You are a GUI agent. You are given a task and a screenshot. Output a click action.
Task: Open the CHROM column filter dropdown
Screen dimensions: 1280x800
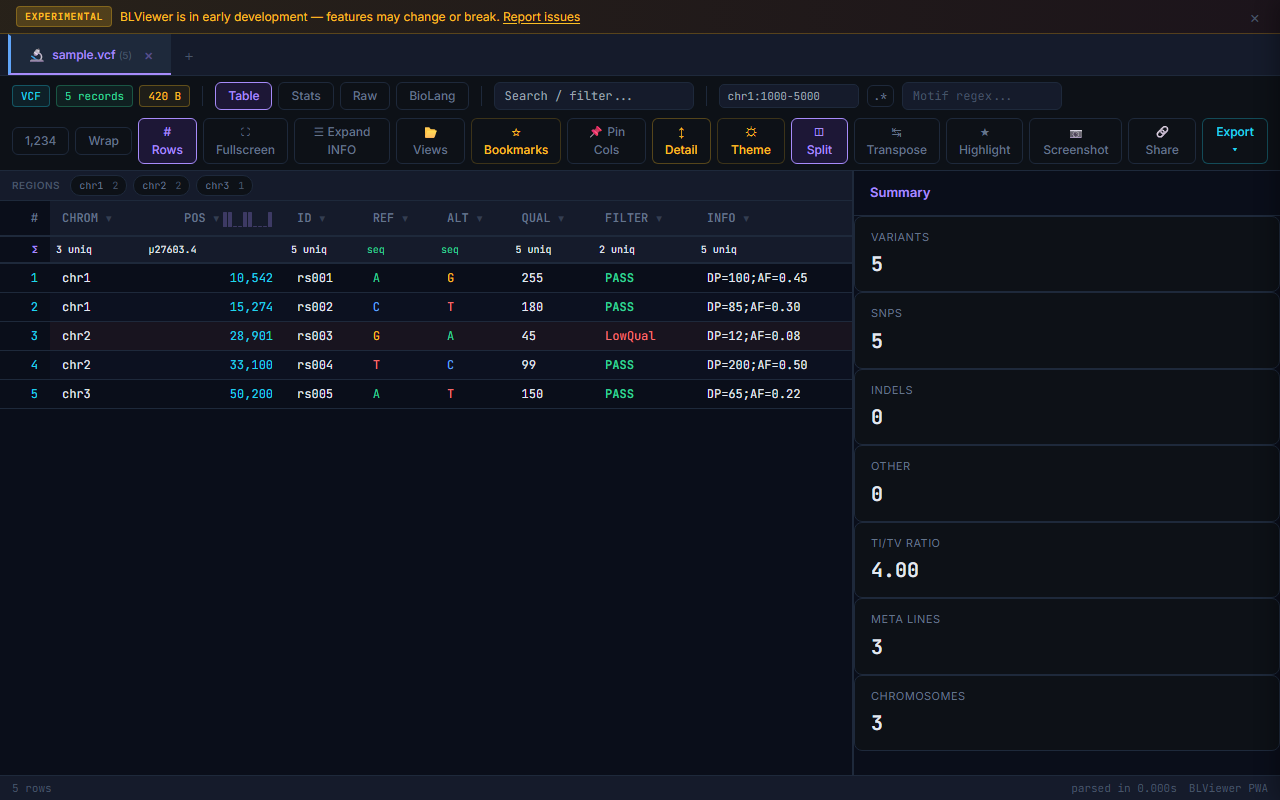pyautogui.click(x=110, y=218)
